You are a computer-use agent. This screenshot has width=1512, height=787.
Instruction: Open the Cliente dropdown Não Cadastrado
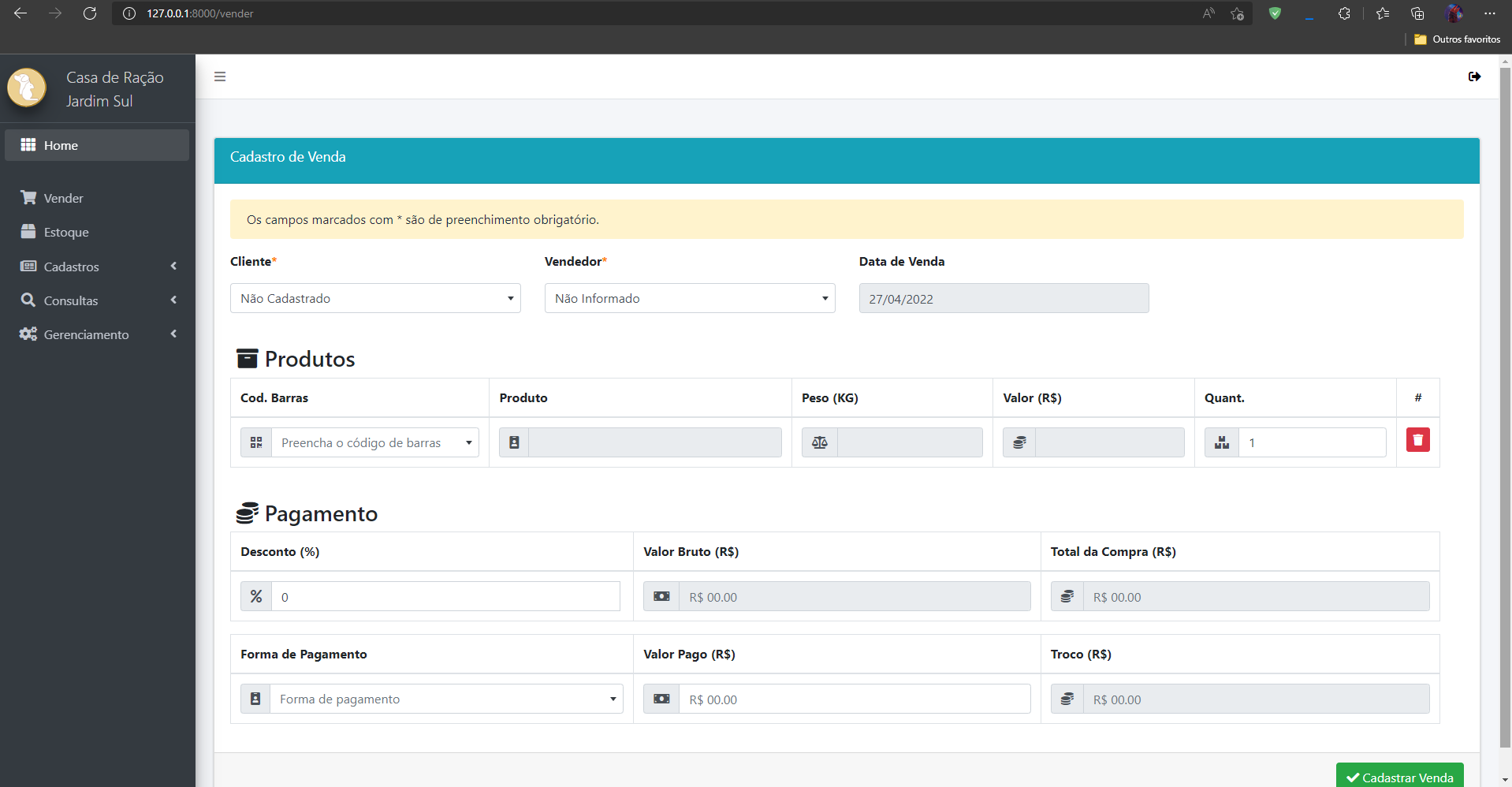tap(375, 298)
